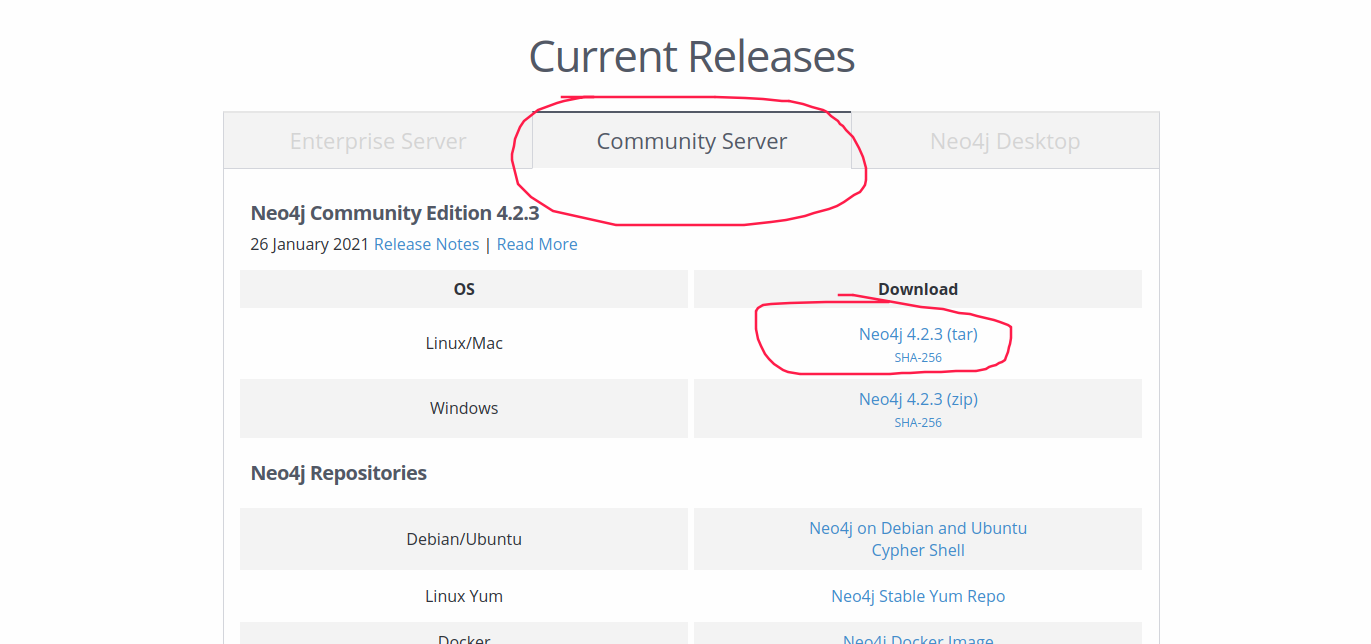Open the Neo4j Stable Yum Repo link
Image resolution: width=1371 pixels, height=644 pixels.
[x=917, y=596]
